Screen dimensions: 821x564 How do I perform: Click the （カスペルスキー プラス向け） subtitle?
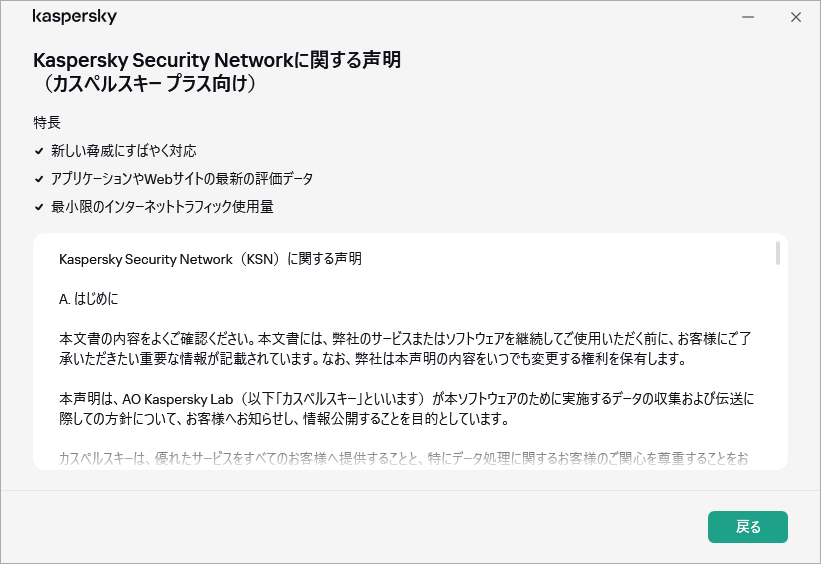coord(146,84)
